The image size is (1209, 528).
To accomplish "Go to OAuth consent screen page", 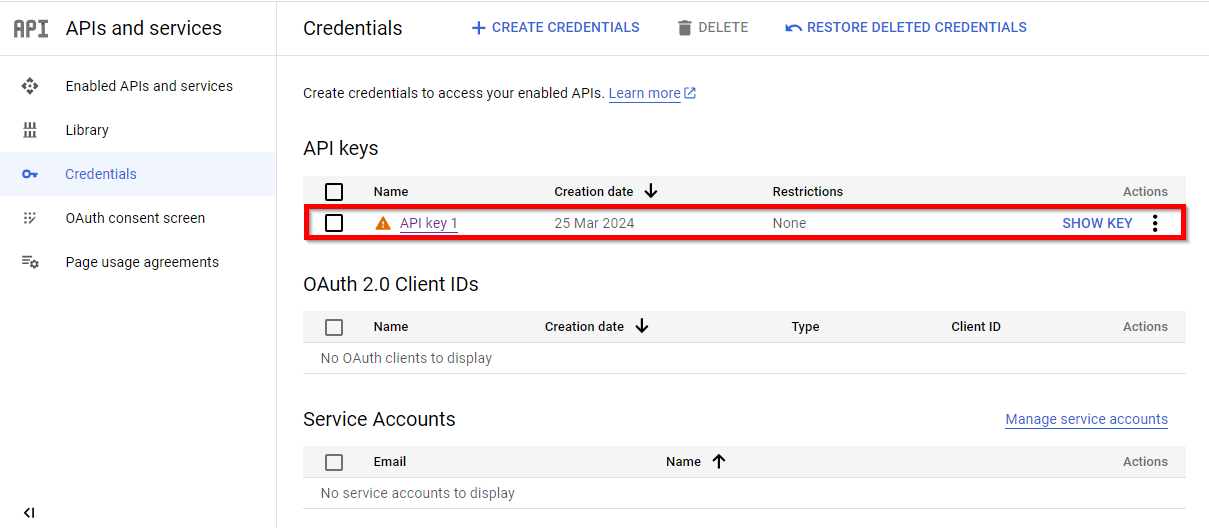I will point(135,218).
